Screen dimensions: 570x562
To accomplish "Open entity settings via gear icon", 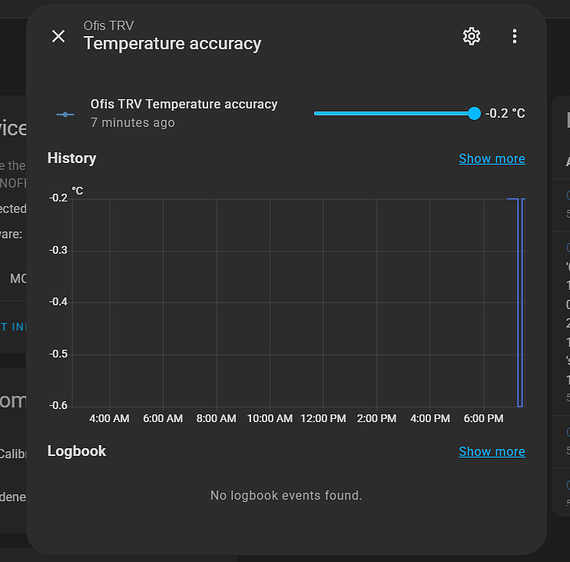I will (x=471, y=36).
